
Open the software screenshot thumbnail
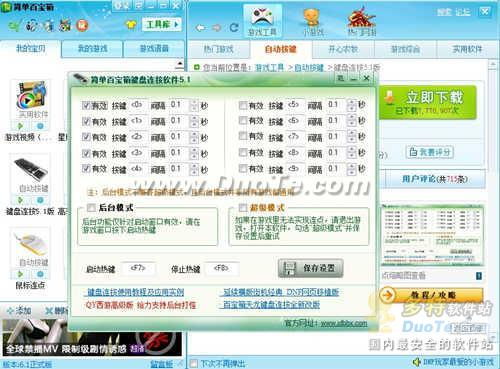pos(432,235)
